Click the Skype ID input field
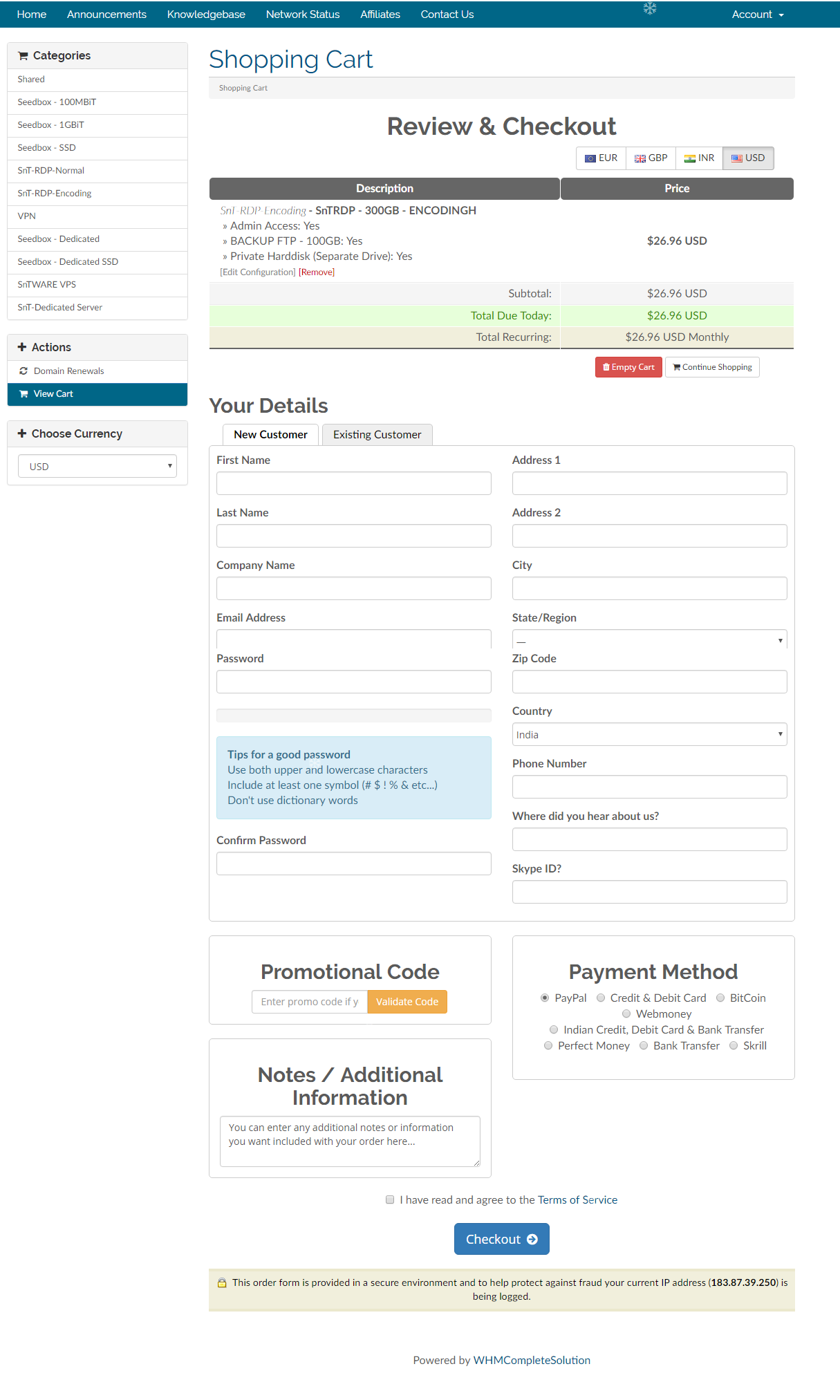Image resolution: width=840 pixels, height=1400 pixels. point(649,892)
